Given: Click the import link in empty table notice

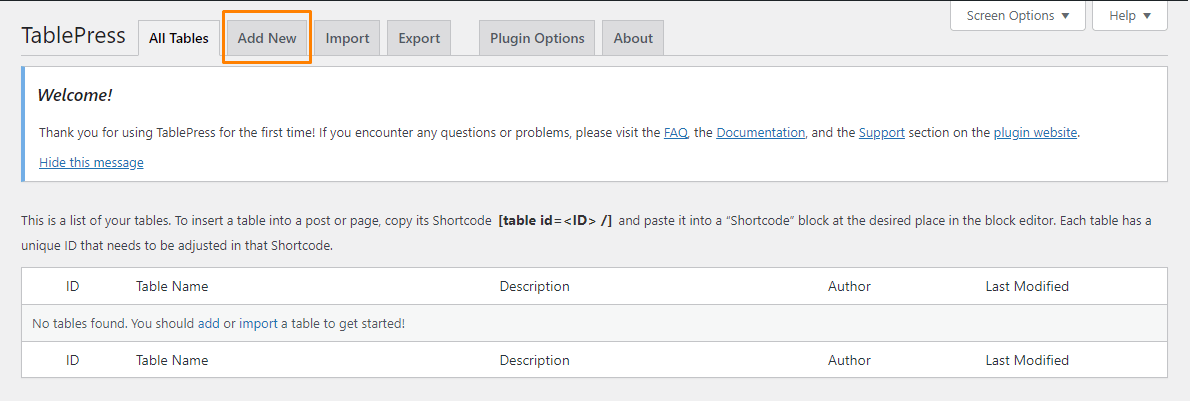Looking at the screenshot, I should pos(258,324).
